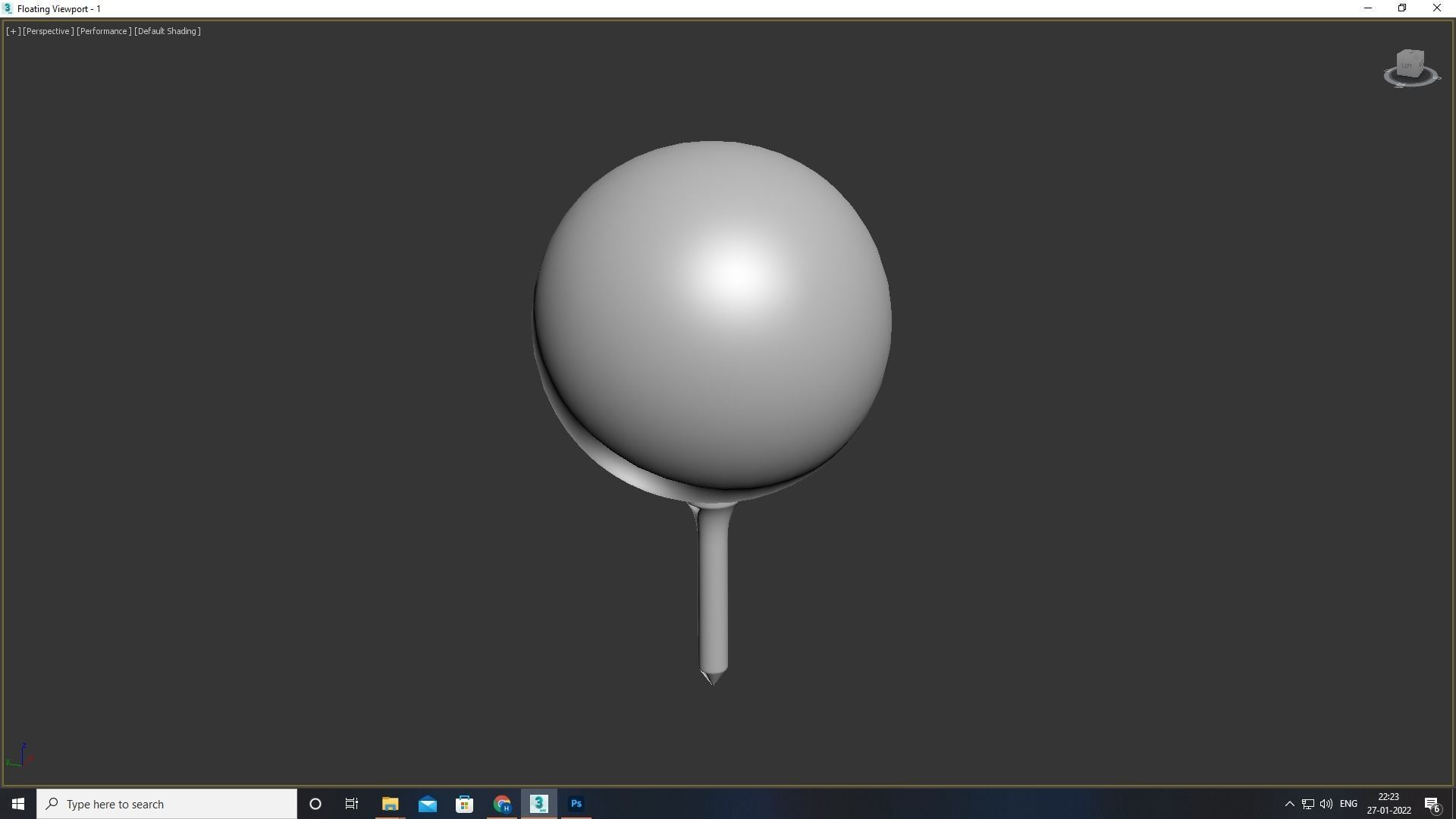The width and height of the screenshot is (1456, 819).
Task: Open Google Chrome from taskbar
Action: click(x=502, y=804)
